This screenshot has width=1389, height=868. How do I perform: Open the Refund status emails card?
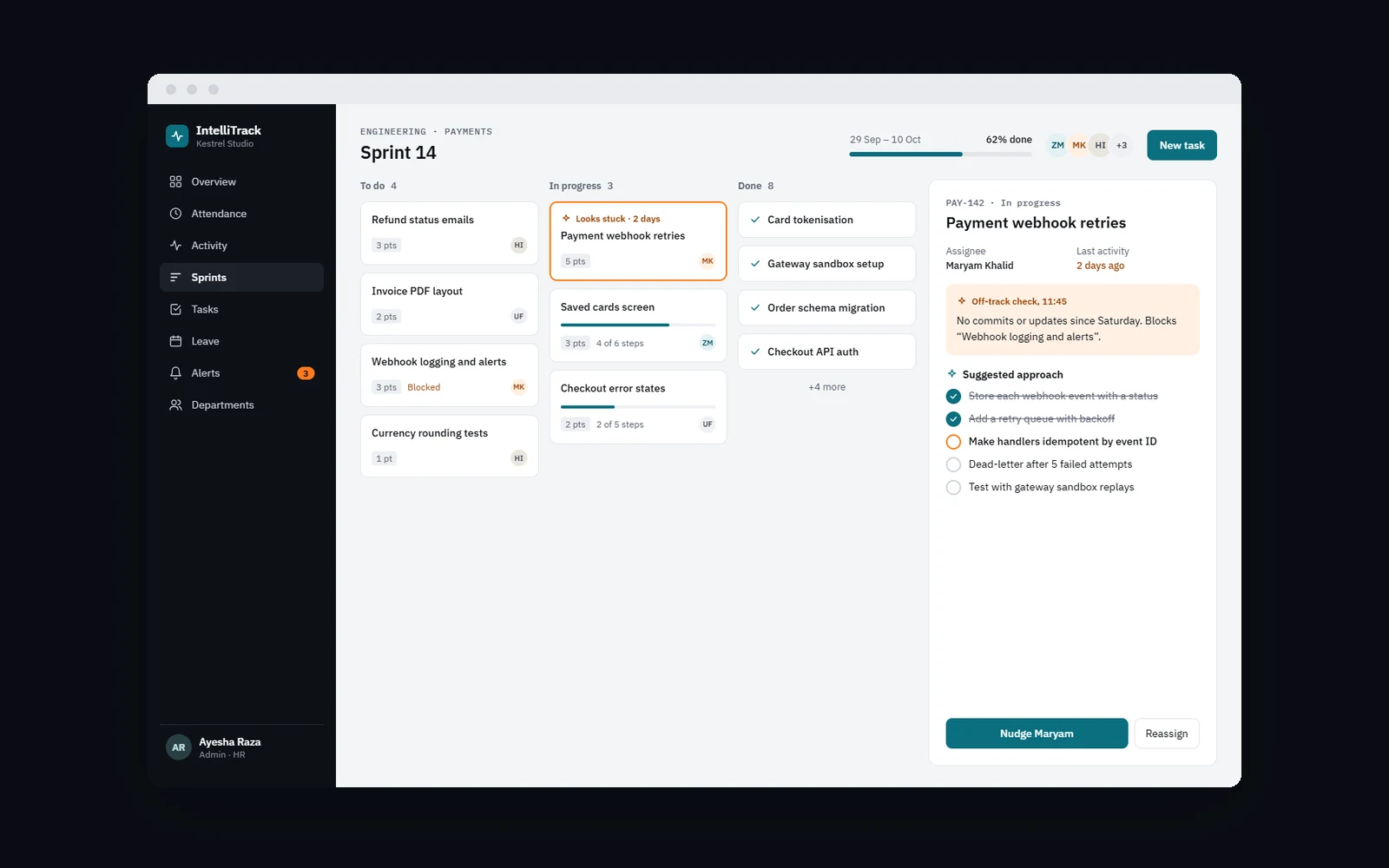tap(449, 233)
